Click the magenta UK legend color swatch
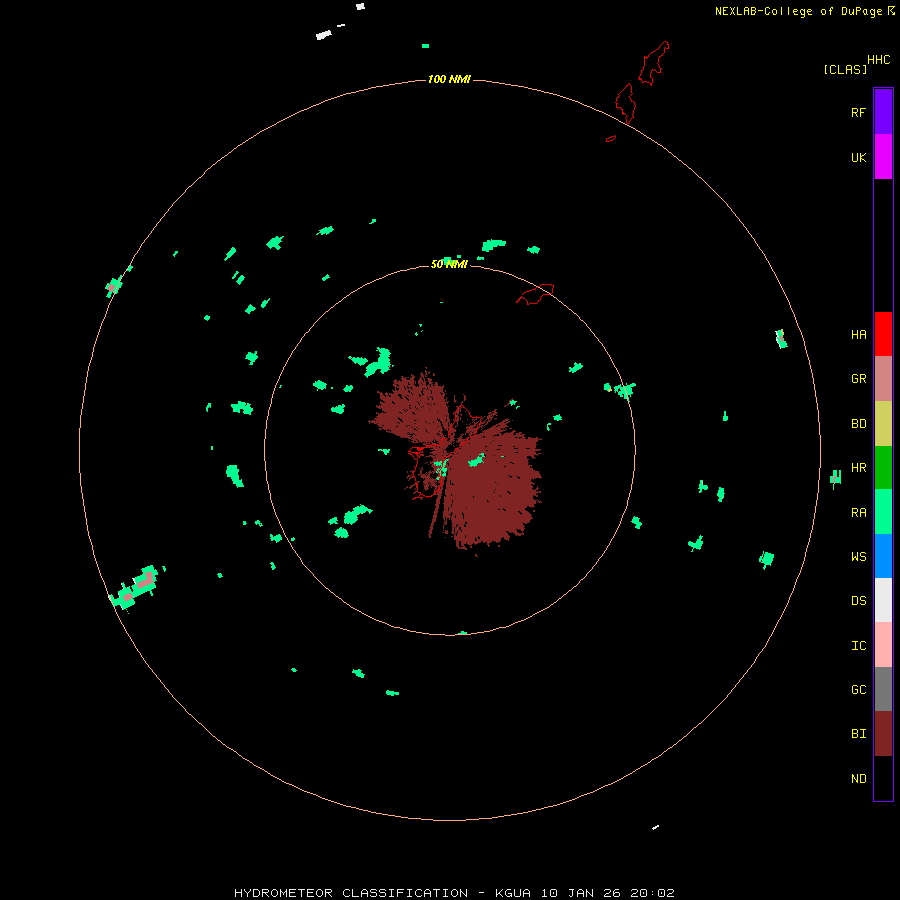Screen dimensions: 900x900 [883, 157]
